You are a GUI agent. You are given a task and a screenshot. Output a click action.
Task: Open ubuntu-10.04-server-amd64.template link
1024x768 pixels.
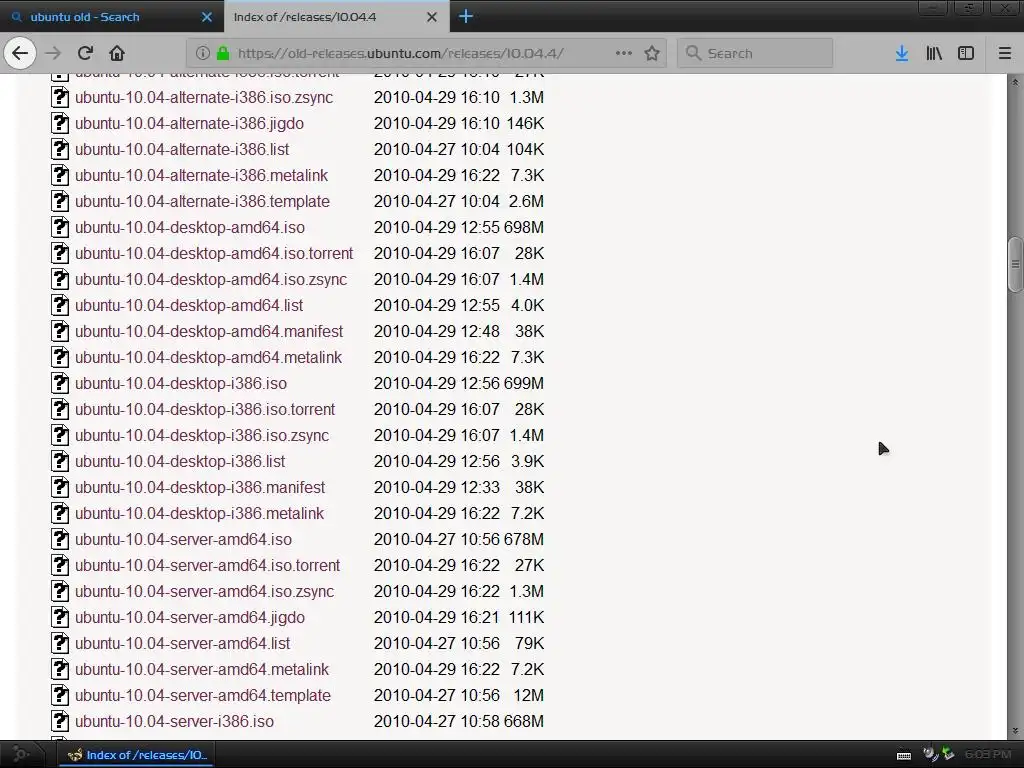[x=203, y=696]
